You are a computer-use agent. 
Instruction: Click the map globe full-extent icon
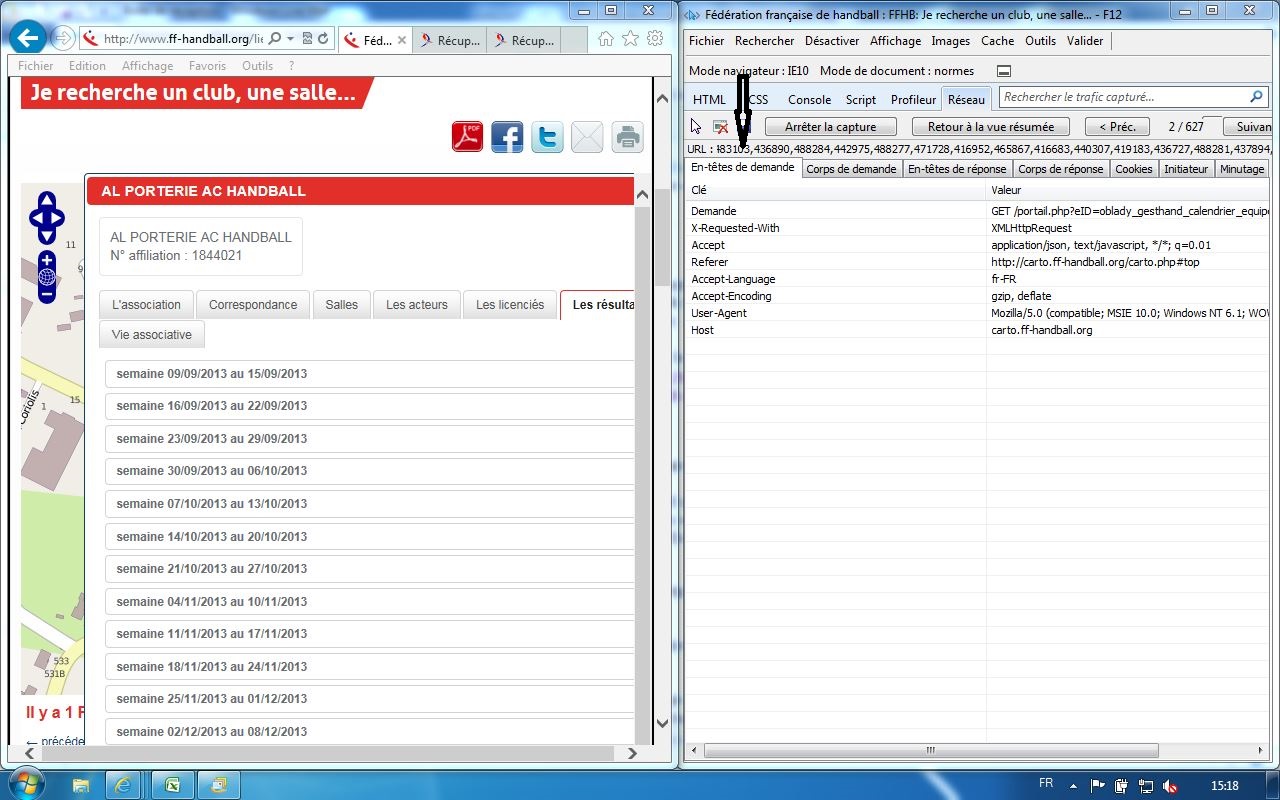(x=47, y=277)
